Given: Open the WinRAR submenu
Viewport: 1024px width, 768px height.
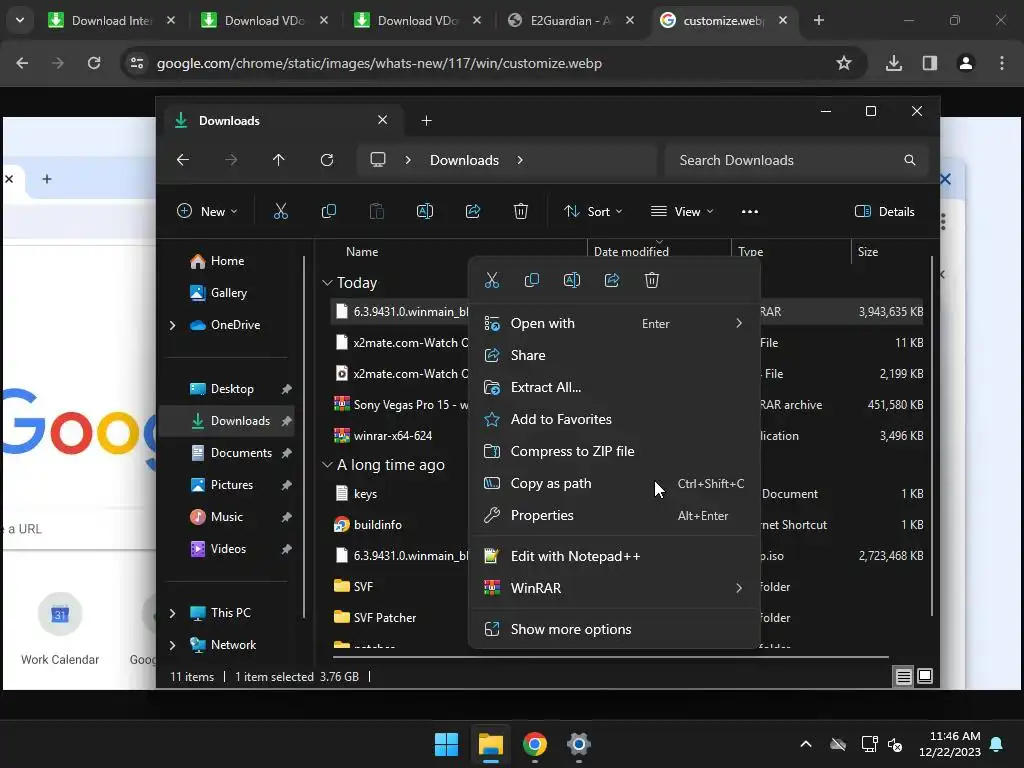Looking at the screenshot, I should pos(614,588).
